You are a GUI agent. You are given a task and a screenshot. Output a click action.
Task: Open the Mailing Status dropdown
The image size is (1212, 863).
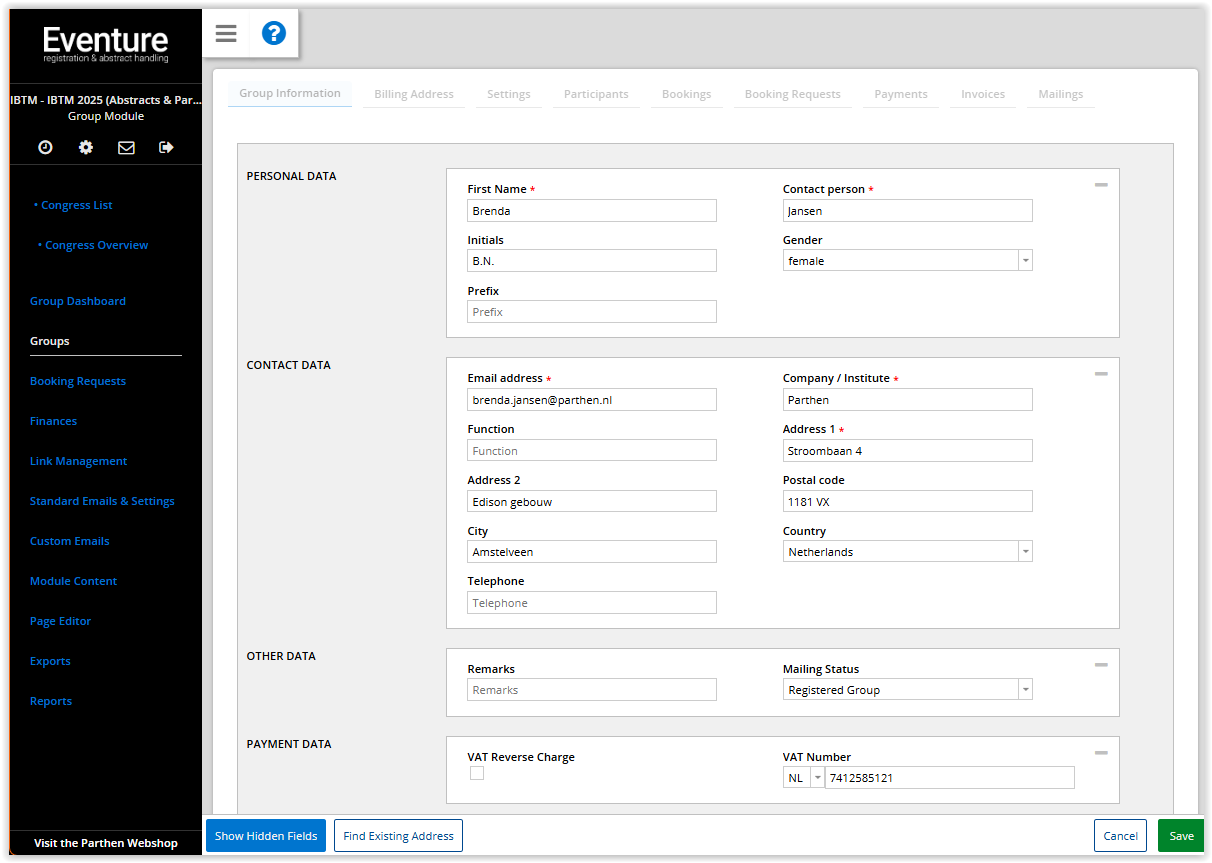pyautogui.click(x=1024, y=690)
